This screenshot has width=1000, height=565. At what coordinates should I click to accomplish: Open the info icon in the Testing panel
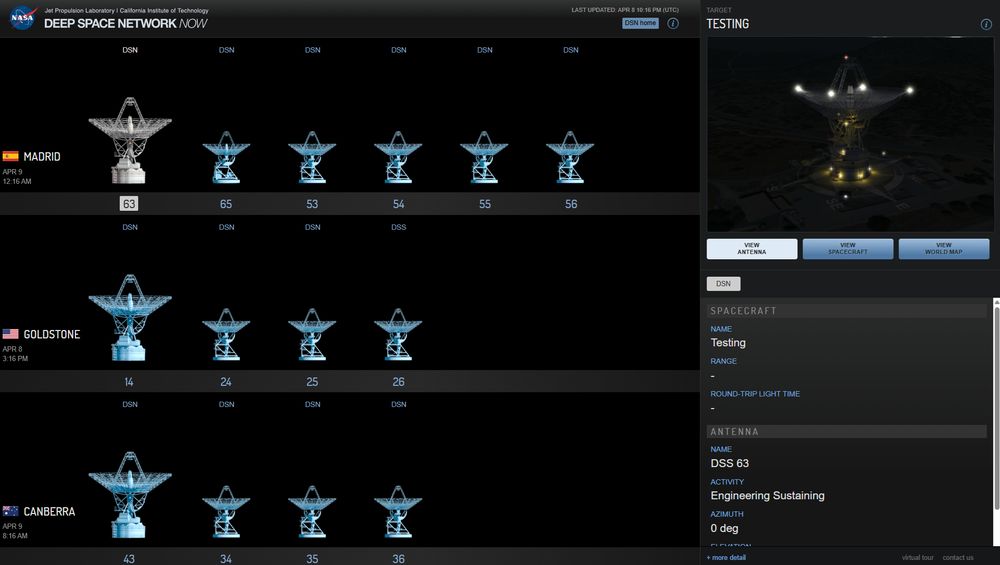(x=986, y=24)
